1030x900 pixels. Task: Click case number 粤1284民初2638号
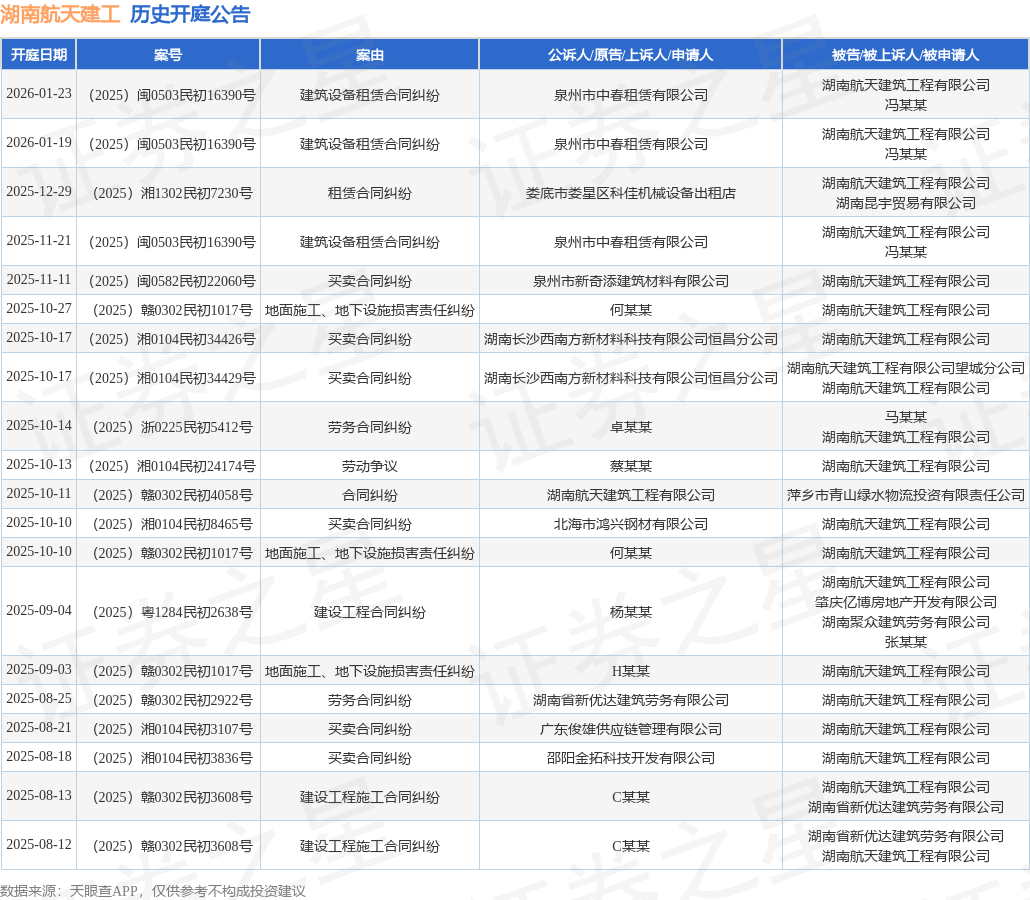coord(172,612)
